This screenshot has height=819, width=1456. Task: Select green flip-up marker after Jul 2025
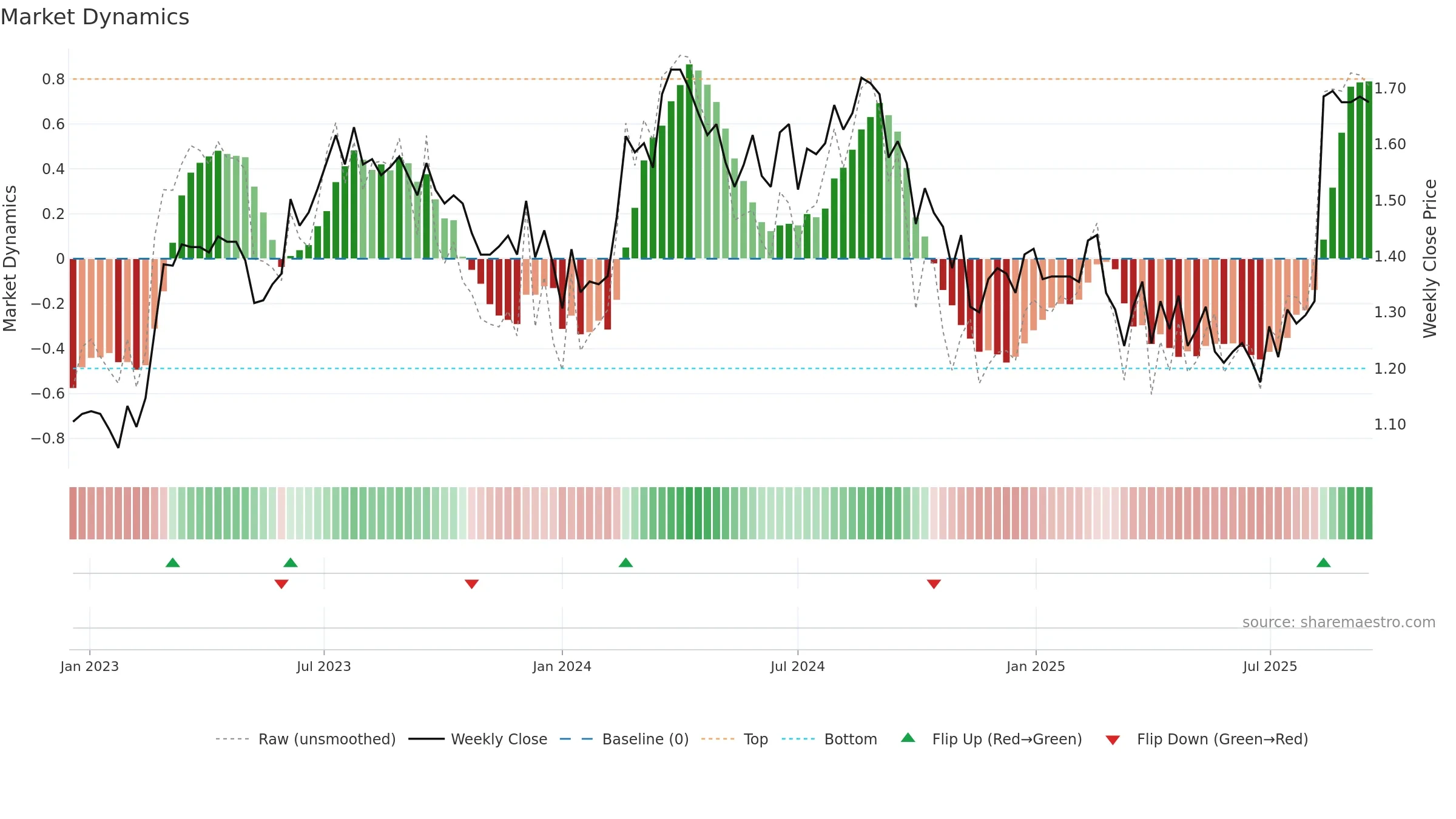1324,562
